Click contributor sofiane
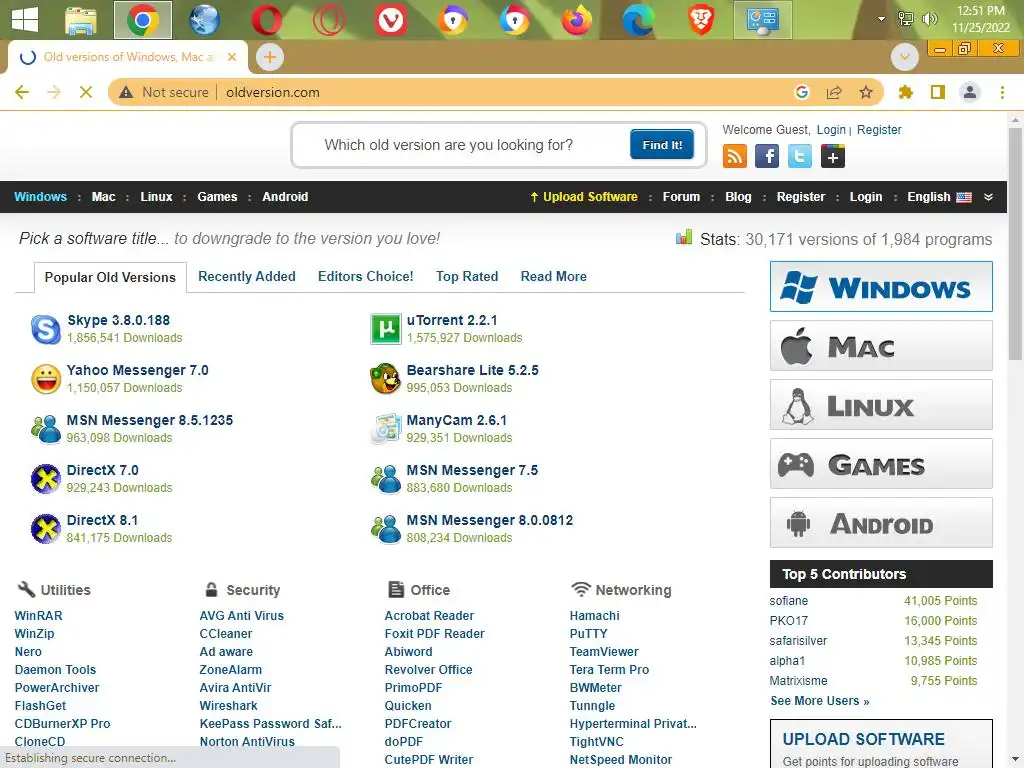 (x=788, y=601)
